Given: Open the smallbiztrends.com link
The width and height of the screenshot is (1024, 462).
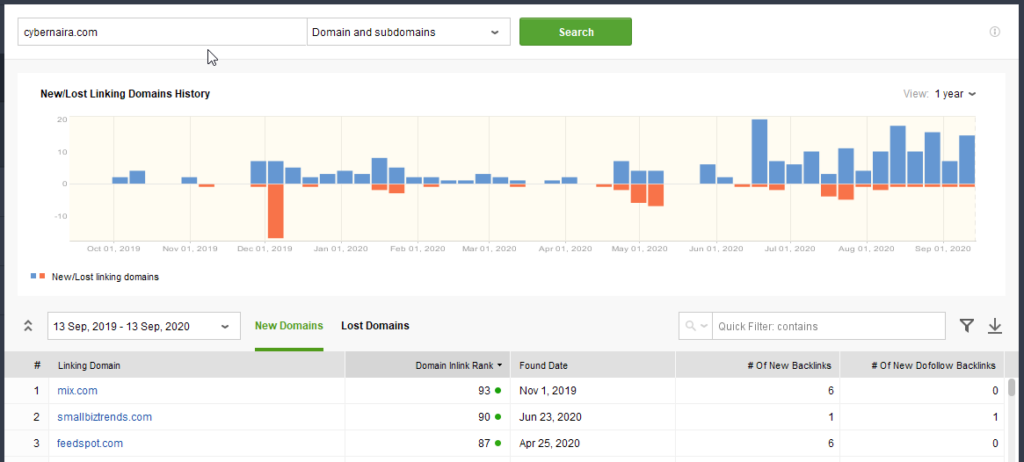Looking at the screenshot, I should (x=105, y=417).
